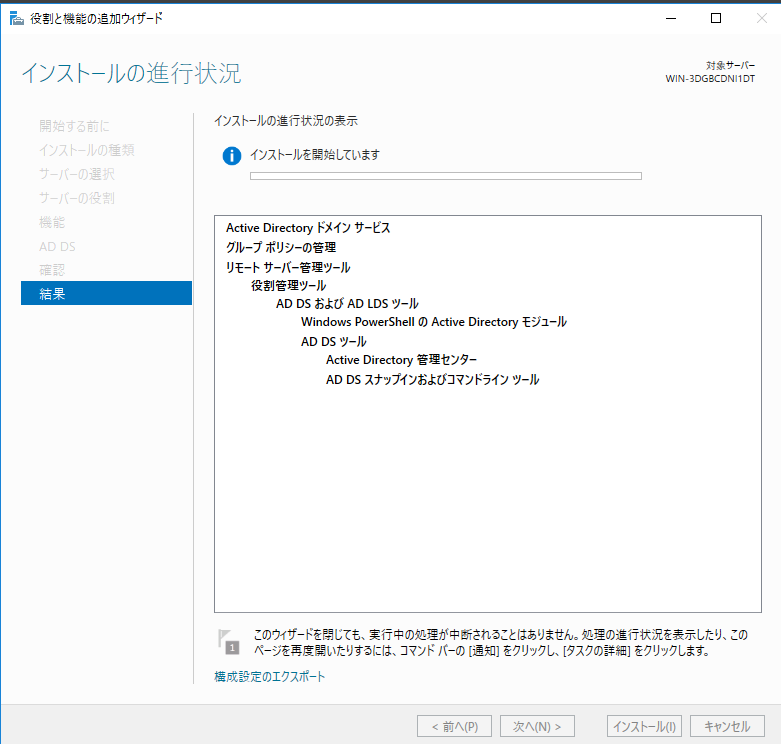Select the 機能 step in the sidebar
The width and height of the screenshot is (781, 744).
click(52, 222)
